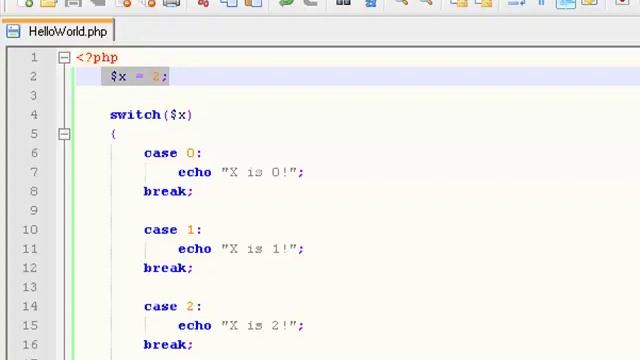Click the Zoom Out magnifier toolbar icon
Viewport: 640px width, 360px height.
pos(426,3)
